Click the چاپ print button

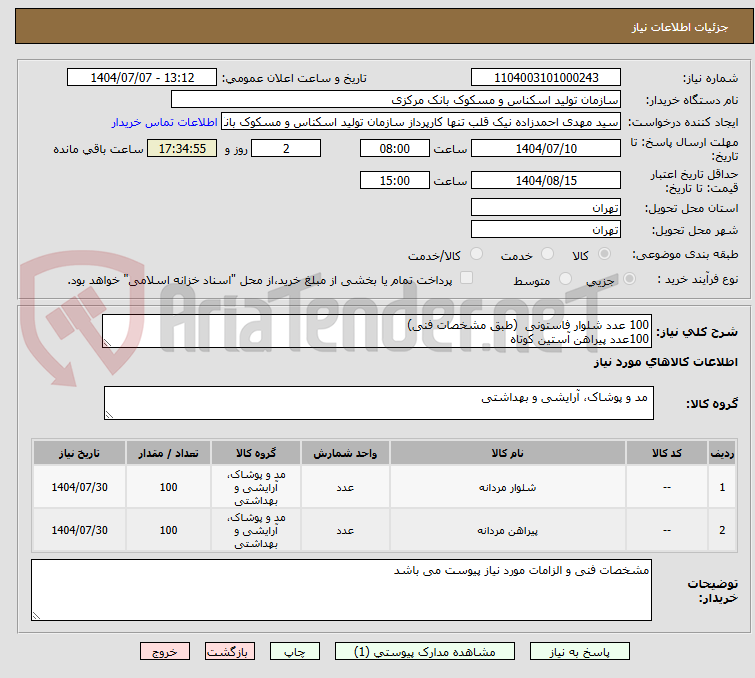(295, 652)
